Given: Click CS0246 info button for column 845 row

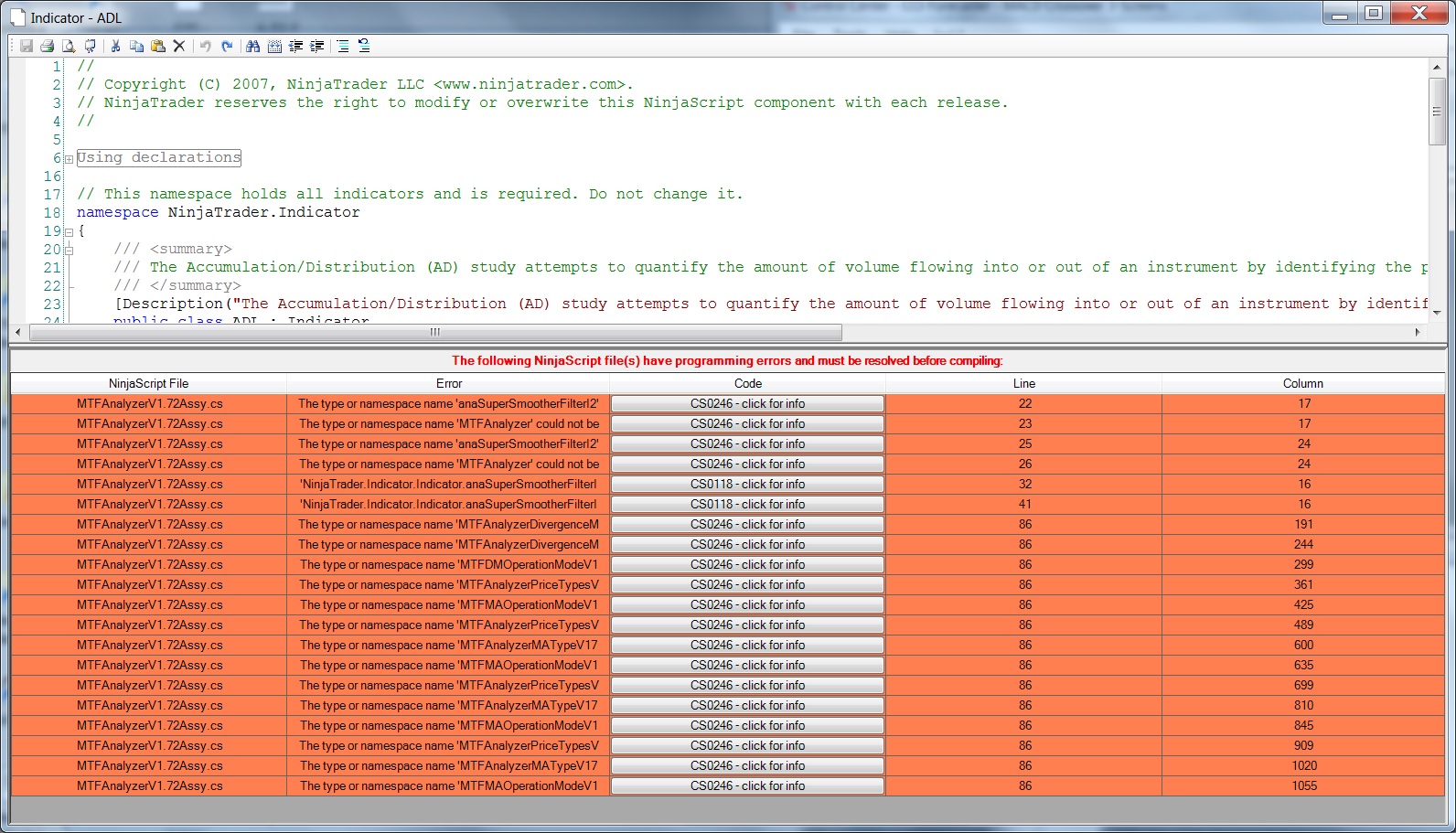Looking at the screenshot, I should pos(747,726).
